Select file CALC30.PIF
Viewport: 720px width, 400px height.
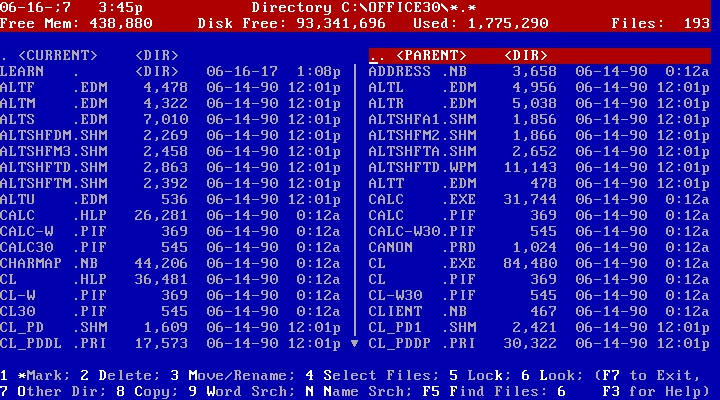click(171, 248)
